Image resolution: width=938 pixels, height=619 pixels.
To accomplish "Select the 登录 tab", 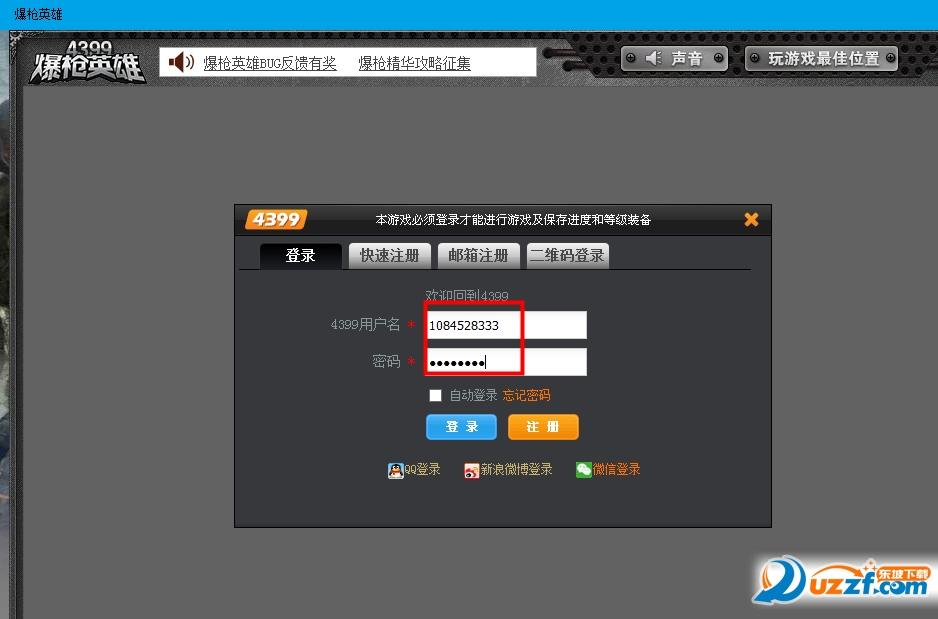I will click(x=300, y=256).
